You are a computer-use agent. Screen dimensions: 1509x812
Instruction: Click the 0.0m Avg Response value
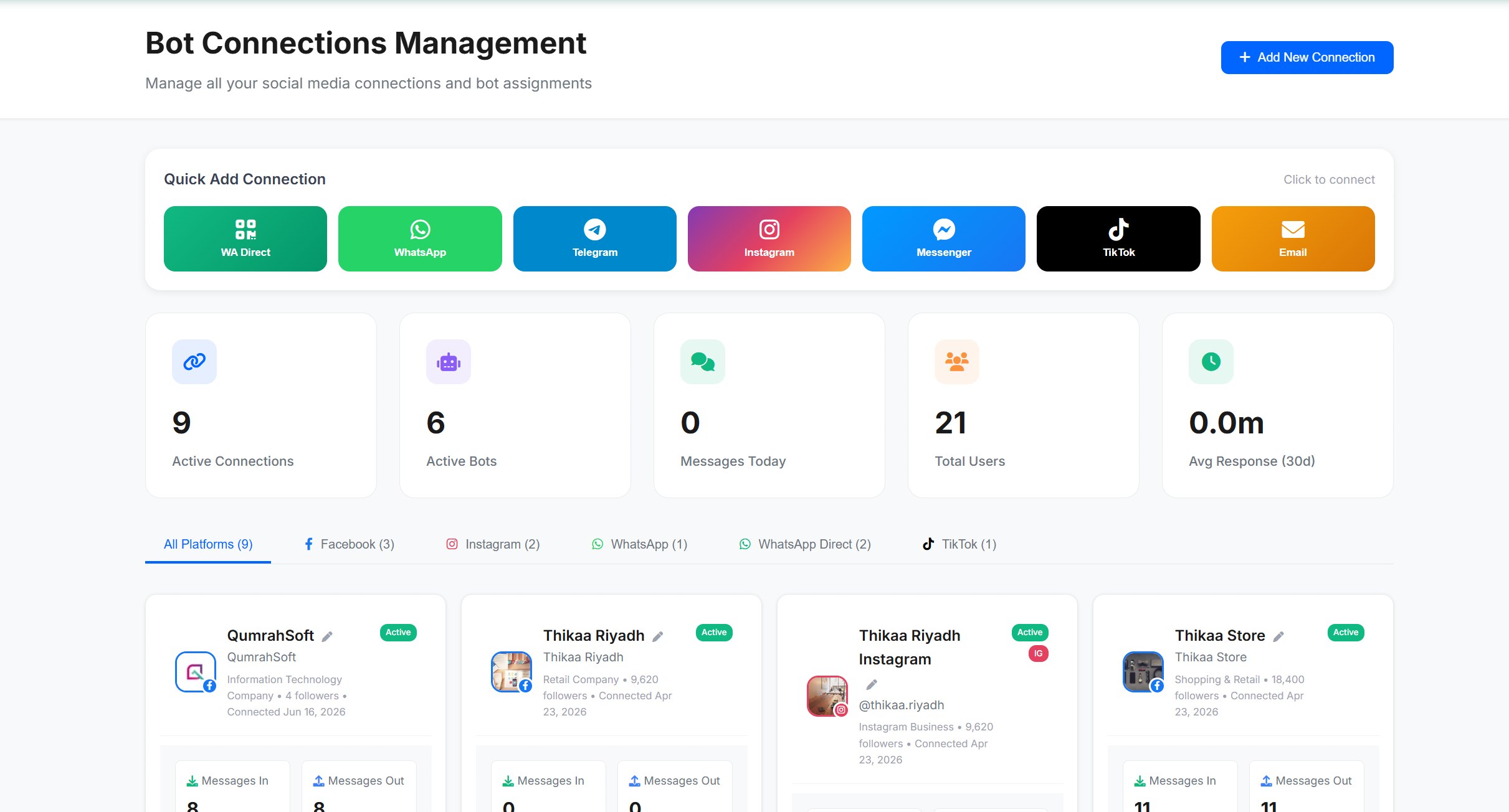pyautogui.click(x=1226, y=423)
